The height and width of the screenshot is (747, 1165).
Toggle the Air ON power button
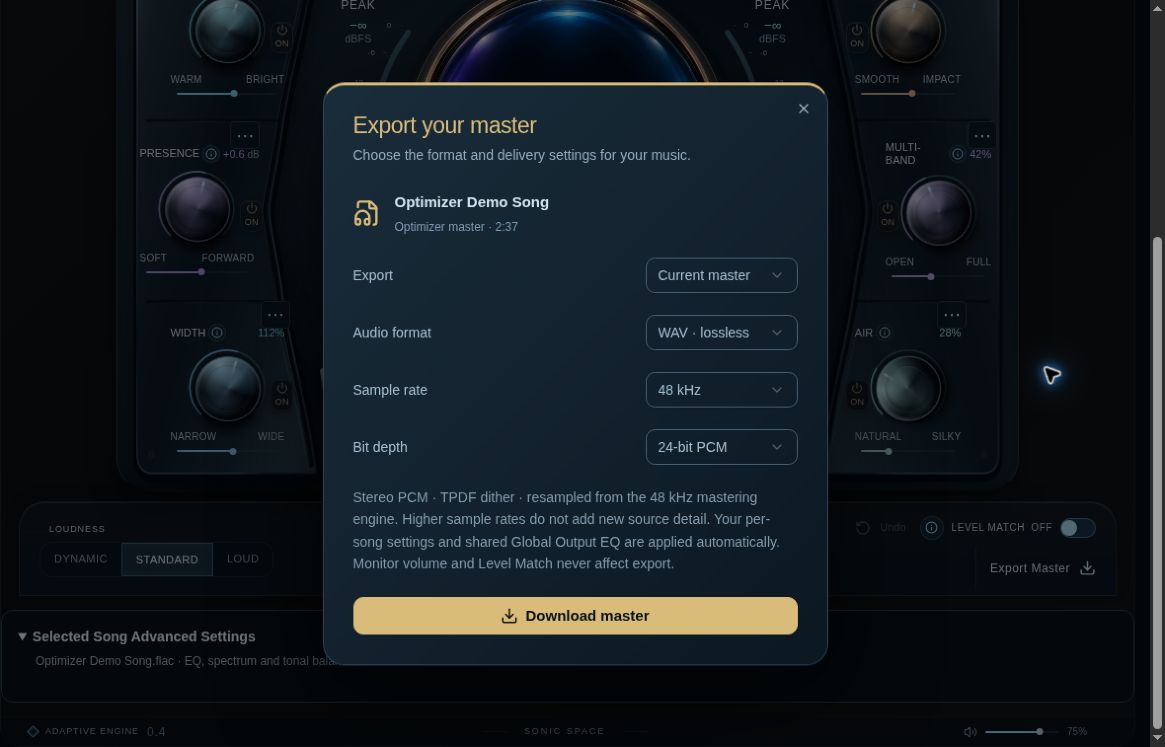(x=857, y=394)
